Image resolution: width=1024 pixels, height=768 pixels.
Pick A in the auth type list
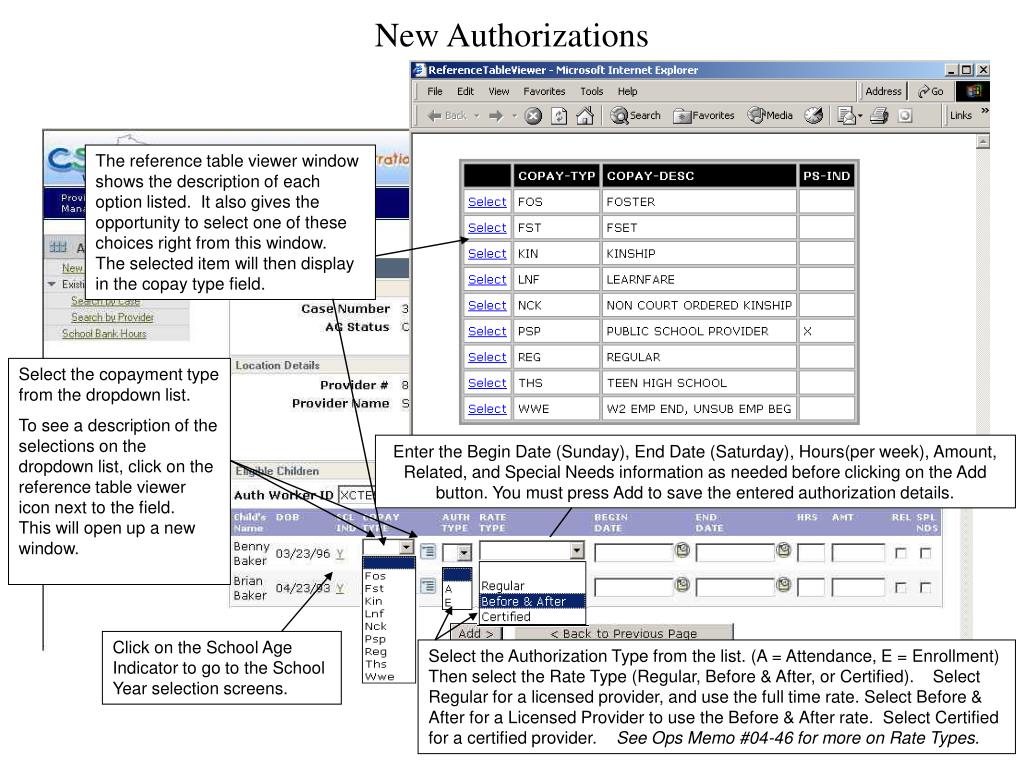coord(456,588)
